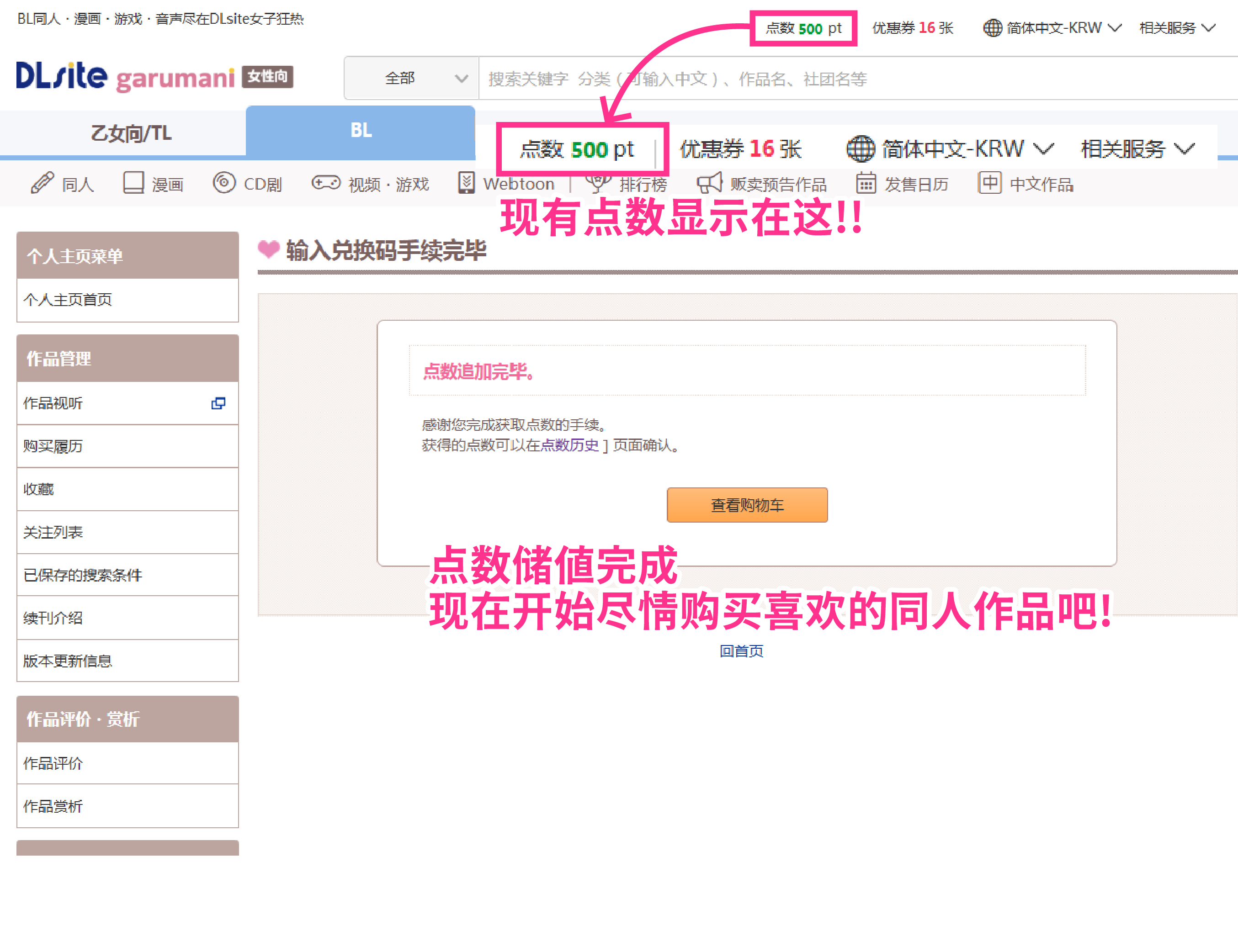Open the 点数历史 points history link
The width and height of the screenshot is (1238, 952).
(569, 446)
